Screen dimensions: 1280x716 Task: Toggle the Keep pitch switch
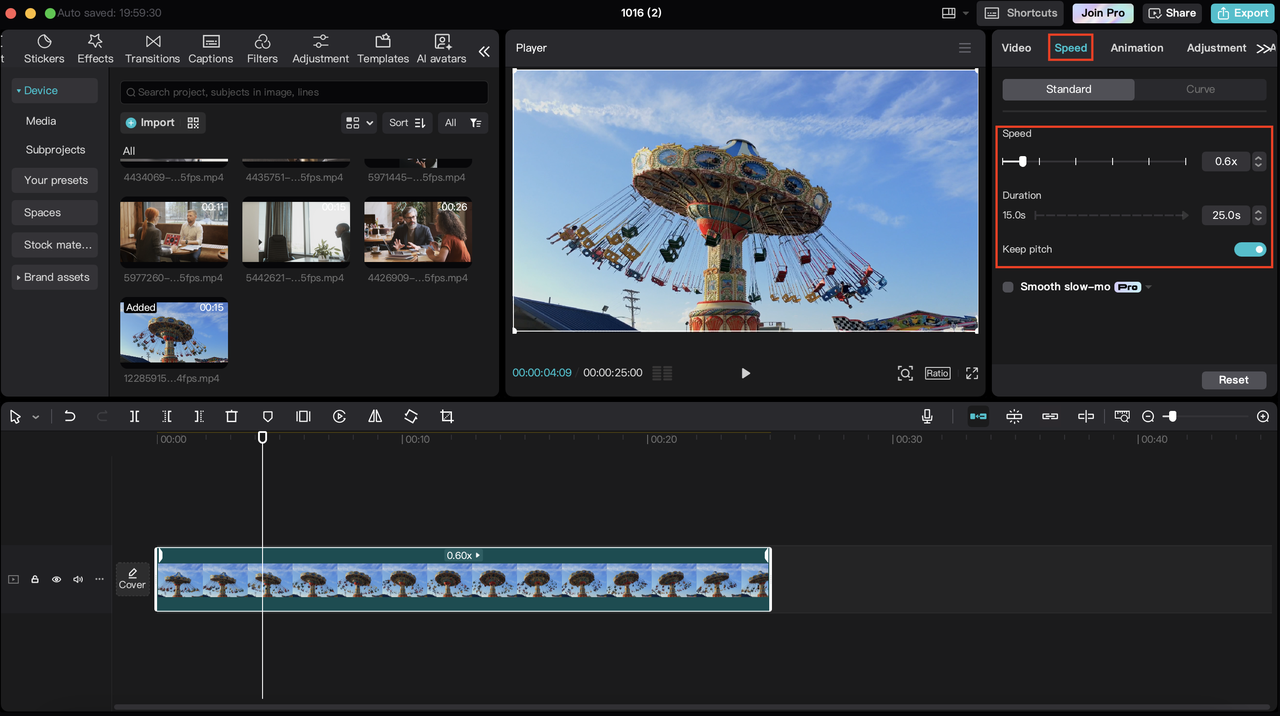tap(1250, 249)
